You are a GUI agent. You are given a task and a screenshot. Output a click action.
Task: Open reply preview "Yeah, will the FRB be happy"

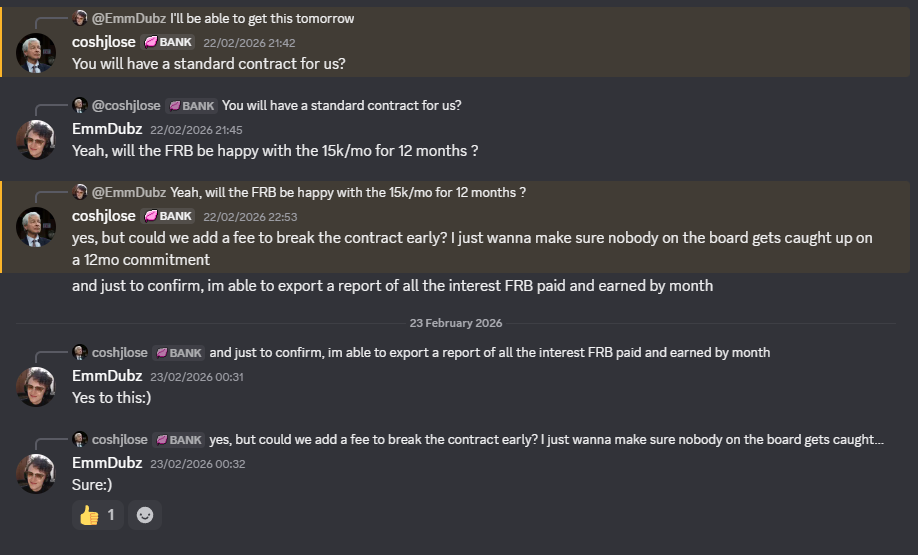pyautogui.click(x=348, y=192)
